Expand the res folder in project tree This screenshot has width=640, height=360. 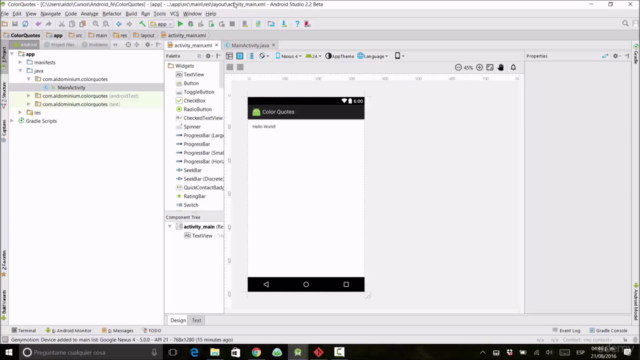(20, 112)
